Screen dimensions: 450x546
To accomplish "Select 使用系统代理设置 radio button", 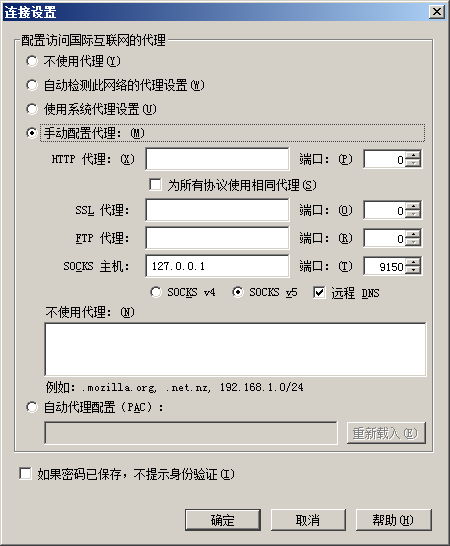I will (x=32, y=109).
